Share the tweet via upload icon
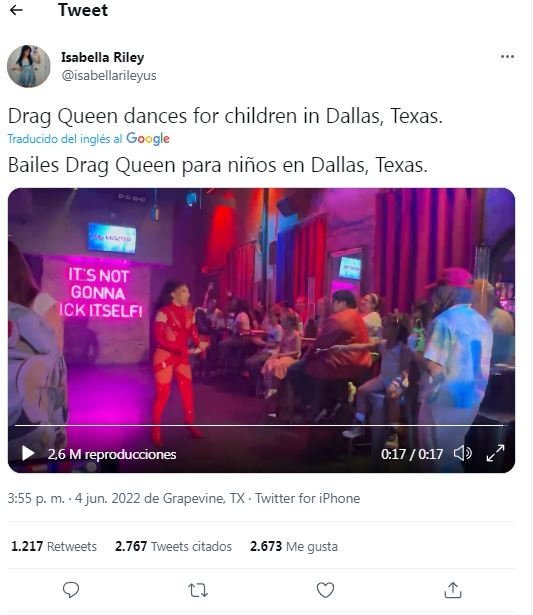 coord(453,590)
